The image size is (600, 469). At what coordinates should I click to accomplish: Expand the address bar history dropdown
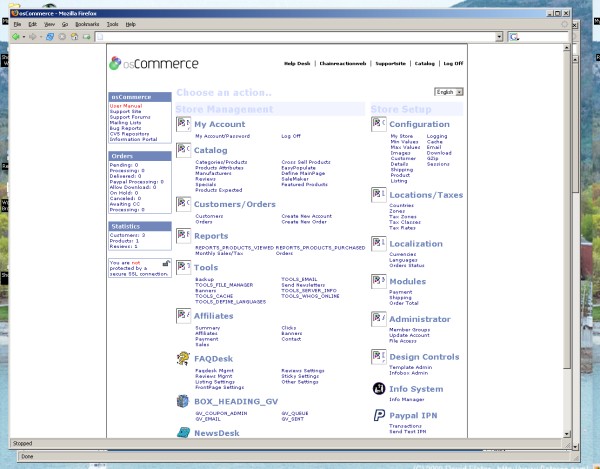[499, 37]
